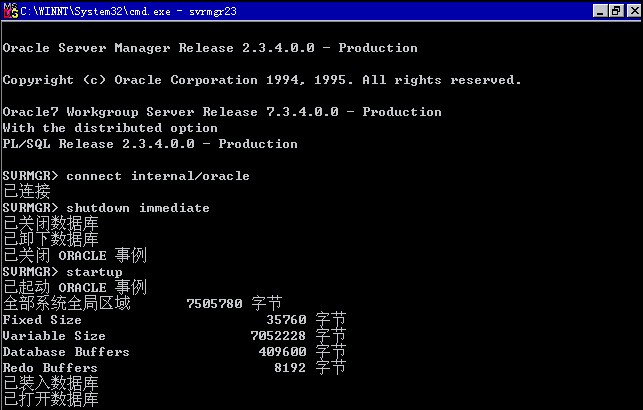Click the window title text 'cmd.exe - svrmgr23'
The height and width of the screenshot is (410, 643).
183,11
